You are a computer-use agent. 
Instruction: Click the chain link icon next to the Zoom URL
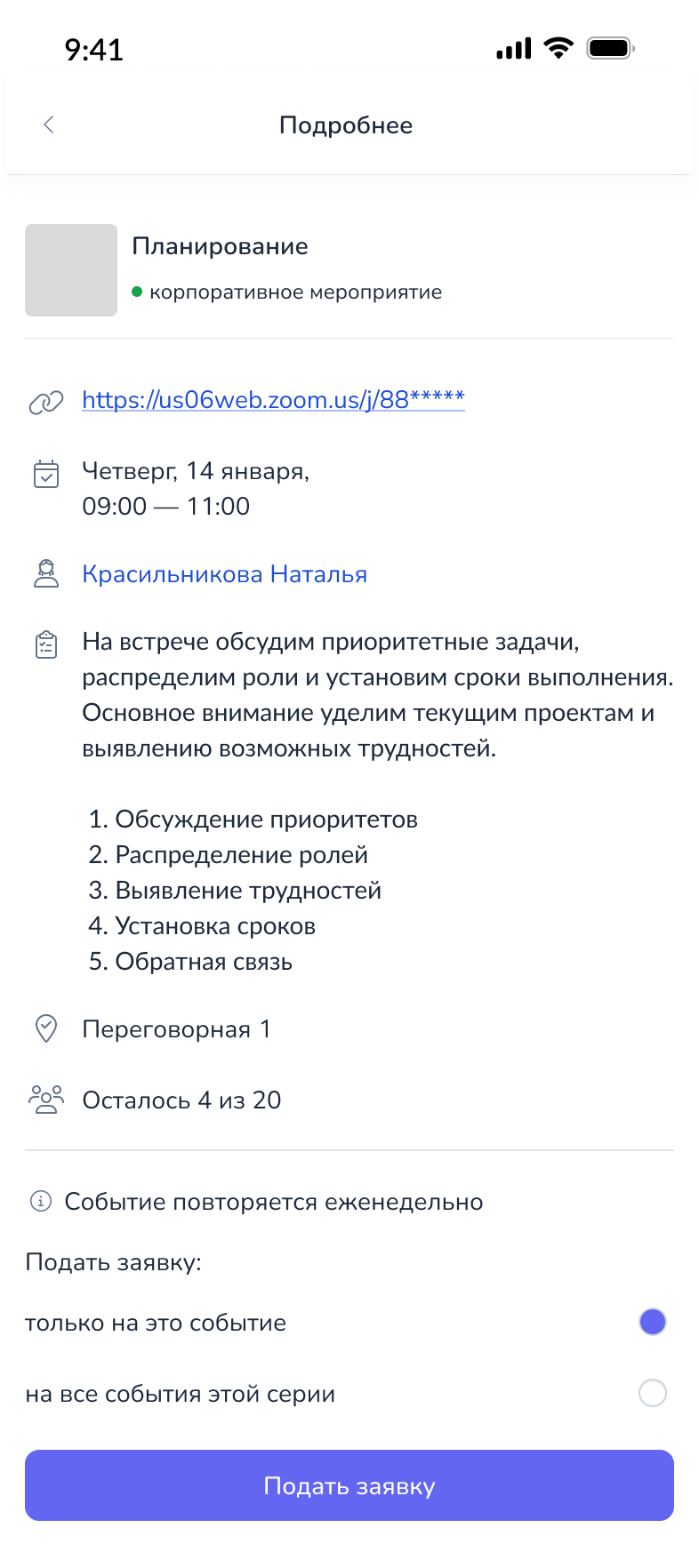(x=45, y=401)
